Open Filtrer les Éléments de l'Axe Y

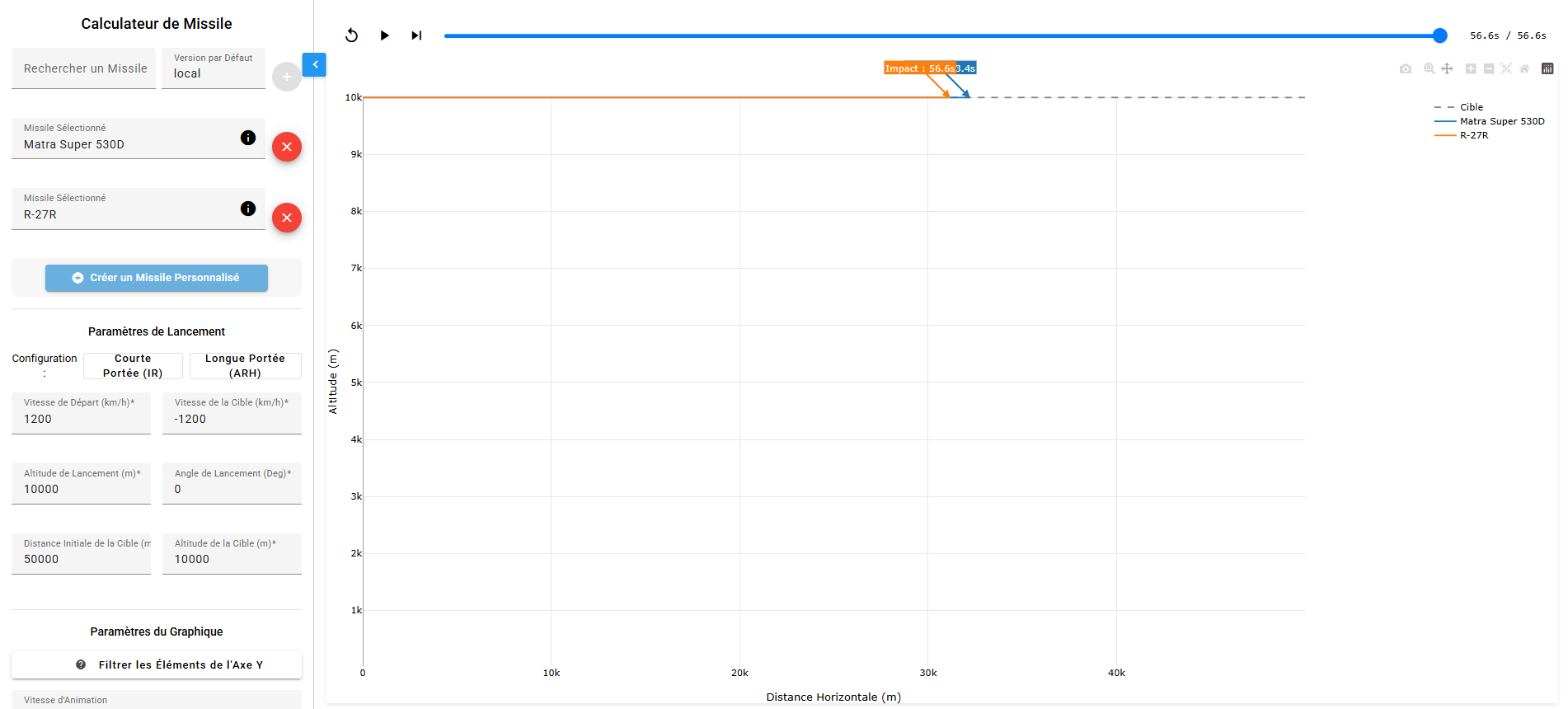(x=157, y=664)
